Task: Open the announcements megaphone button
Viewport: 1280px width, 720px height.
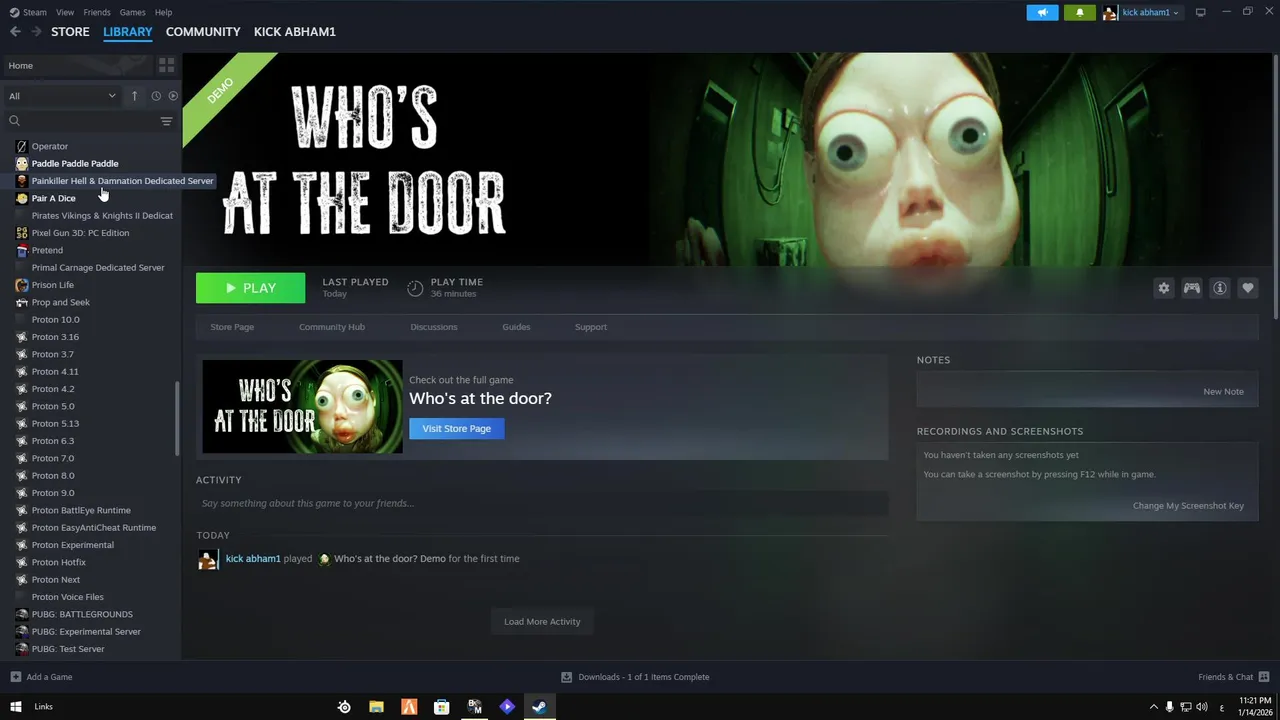Action: coord(1042,12)
